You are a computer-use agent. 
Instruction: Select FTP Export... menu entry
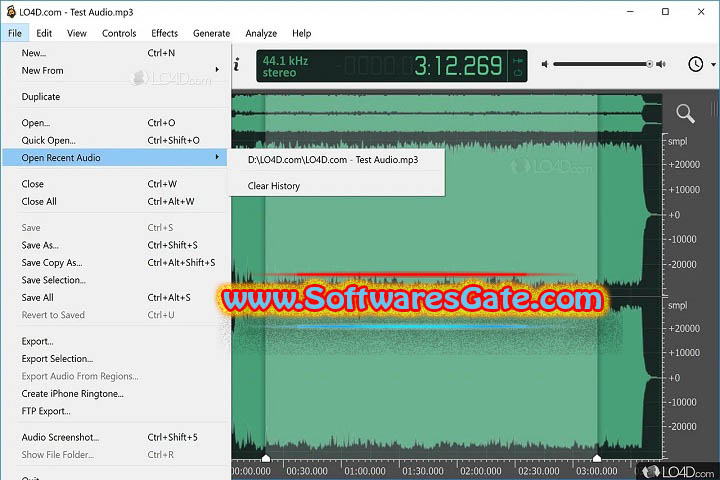pos(115,411)
